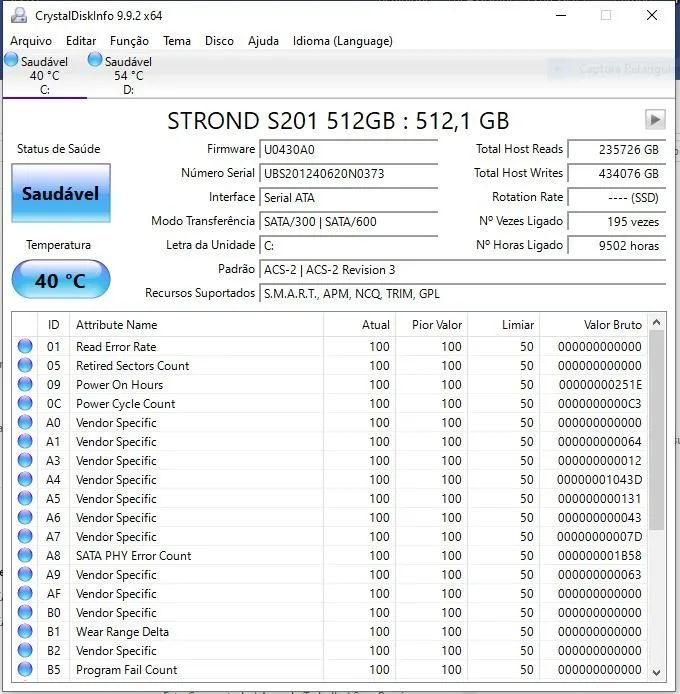Click the ID column header
Image resolution: width=680 pixels, height=694 pixels.
[53, 324]
